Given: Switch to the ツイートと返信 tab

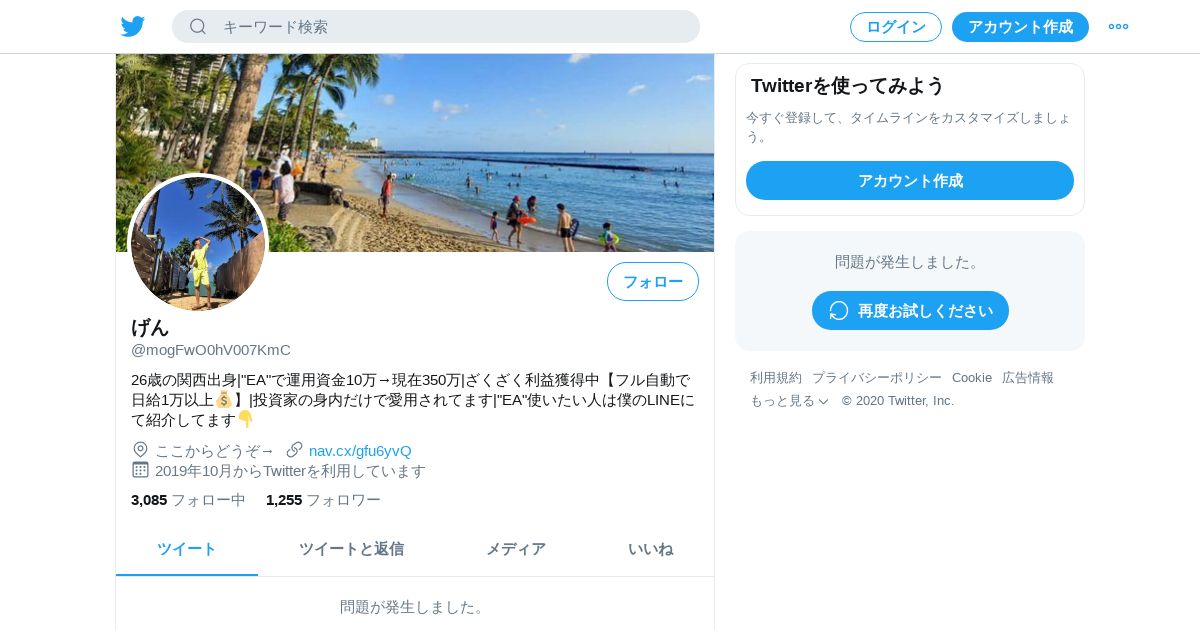Looking at the screenshot, I should 351,549.
